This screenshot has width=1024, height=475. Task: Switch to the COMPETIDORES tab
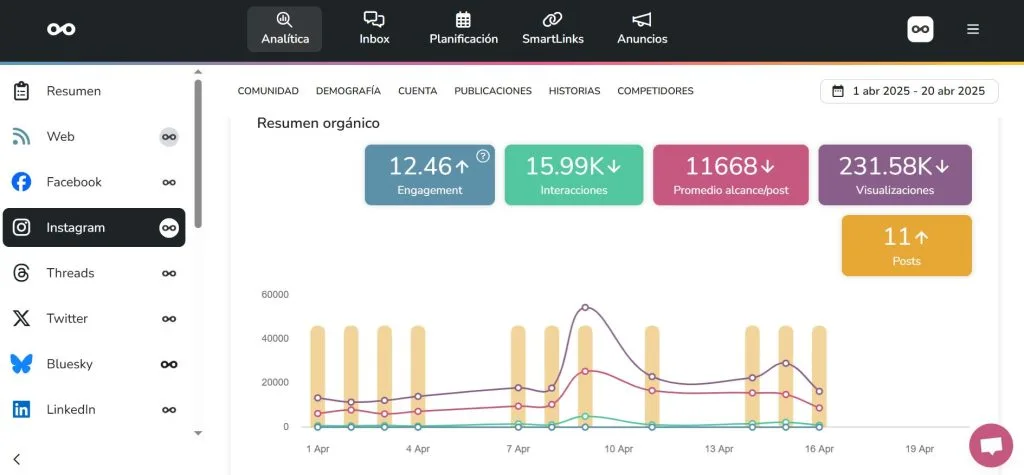click(x=655, y=91)
